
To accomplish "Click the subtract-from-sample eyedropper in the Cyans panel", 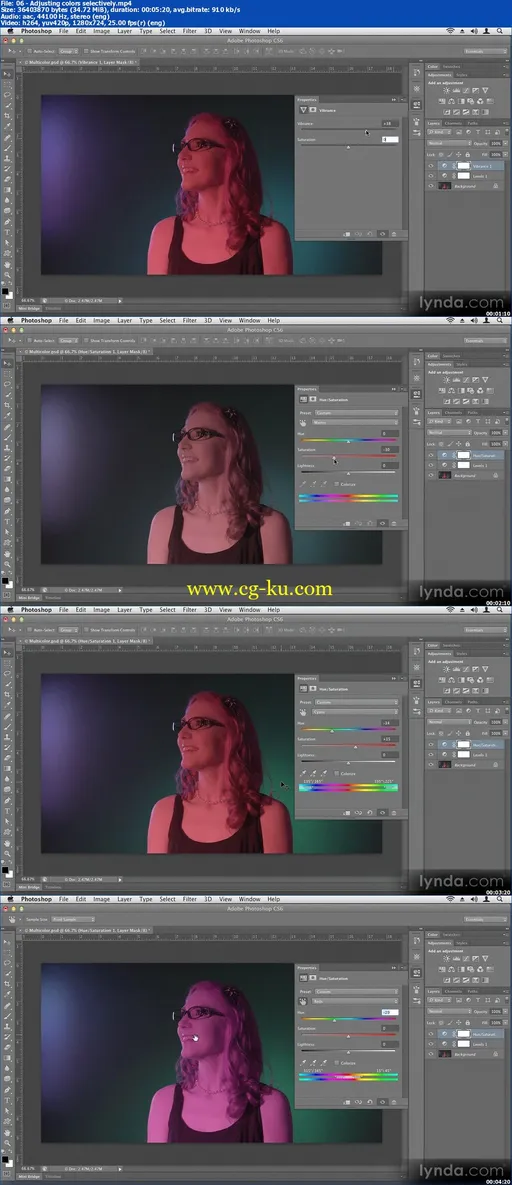I will 324,774.
